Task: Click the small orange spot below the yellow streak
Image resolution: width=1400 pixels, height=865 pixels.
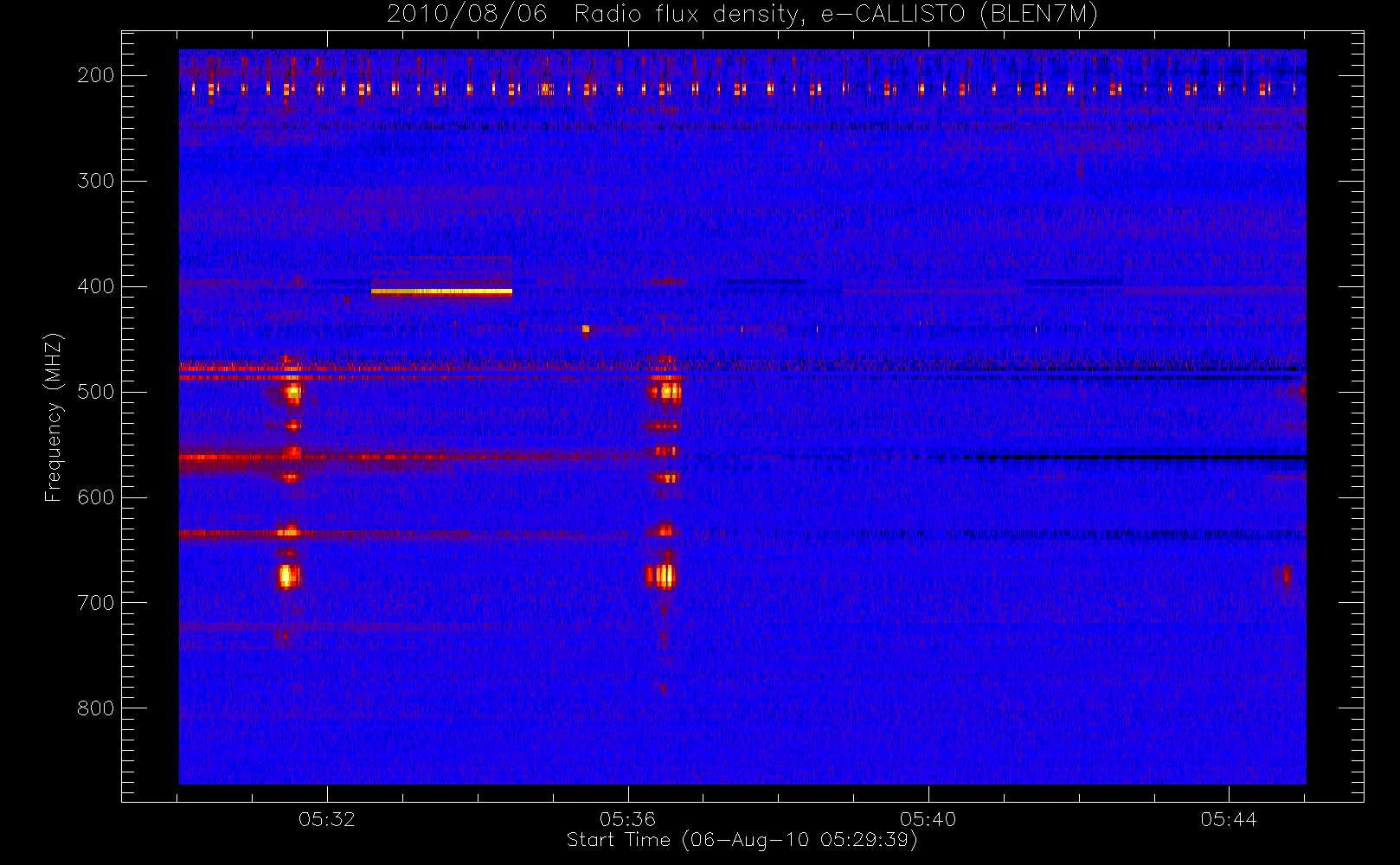Action: coord(586,329)
